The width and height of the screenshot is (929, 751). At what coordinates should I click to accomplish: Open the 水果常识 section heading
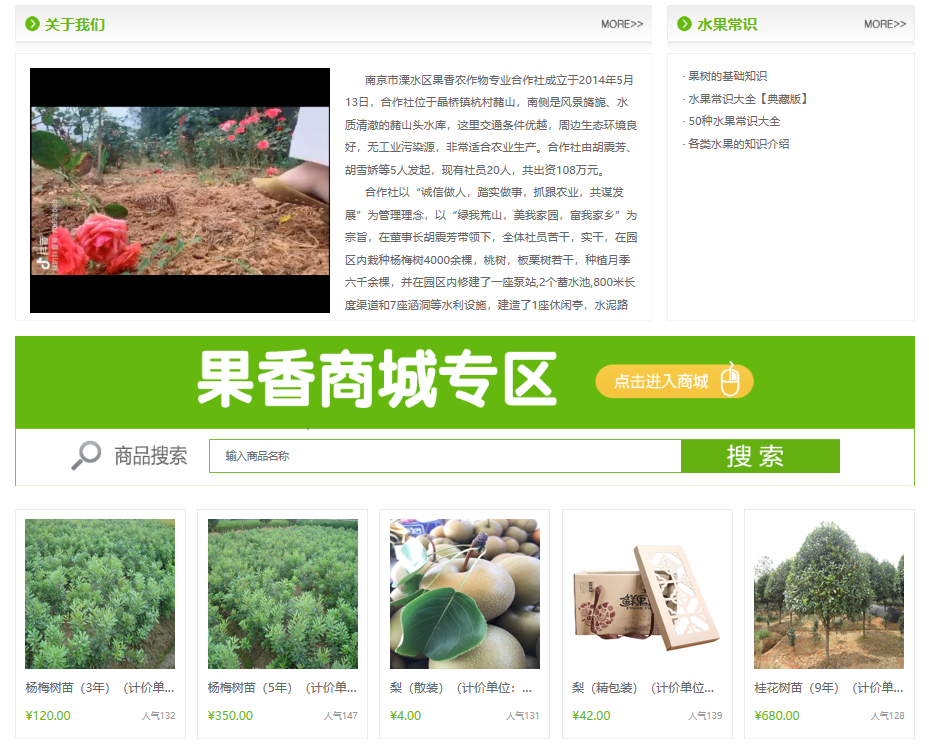coord(727,24)
